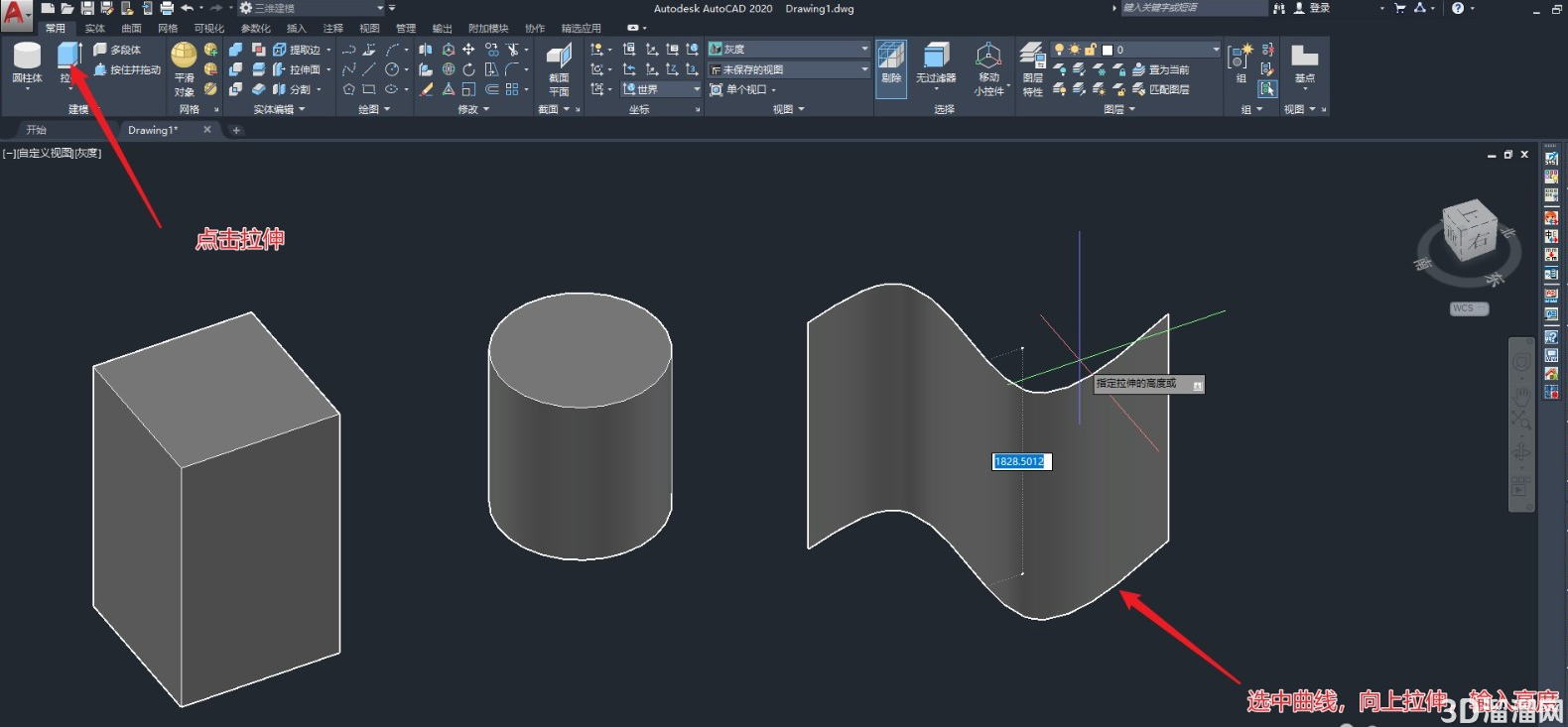Select the Move Gizmo (移动小控件) icon

tap(988, 69)
